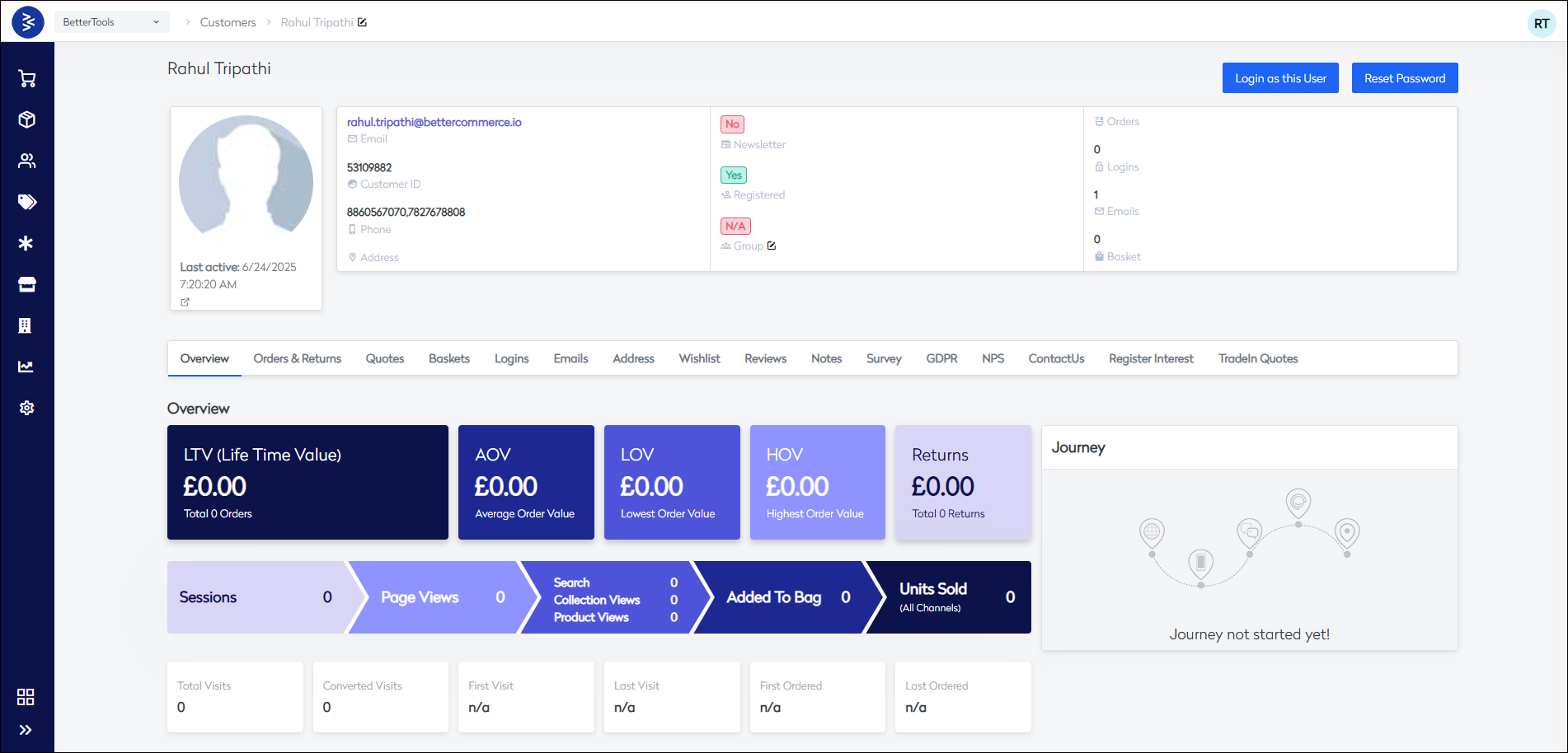Image resolution: width=1568 pixels, height=753 pixels.
Task: Open the RT user avatar menu
Action: [x=1541, y=24]
